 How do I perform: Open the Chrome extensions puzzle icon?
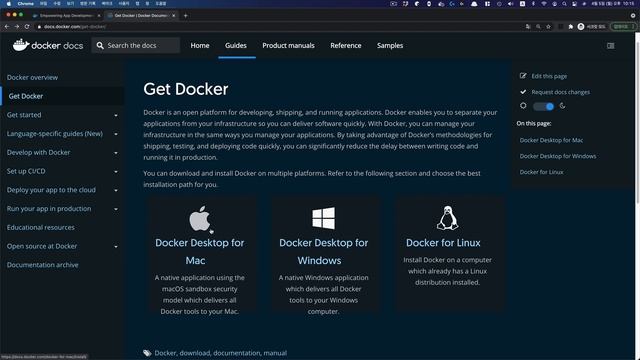click(571, 27)
